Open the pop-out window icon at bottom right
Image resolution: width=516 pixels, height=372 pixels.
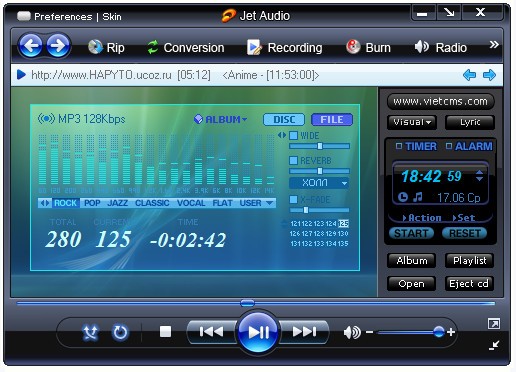tap(494, 324)
